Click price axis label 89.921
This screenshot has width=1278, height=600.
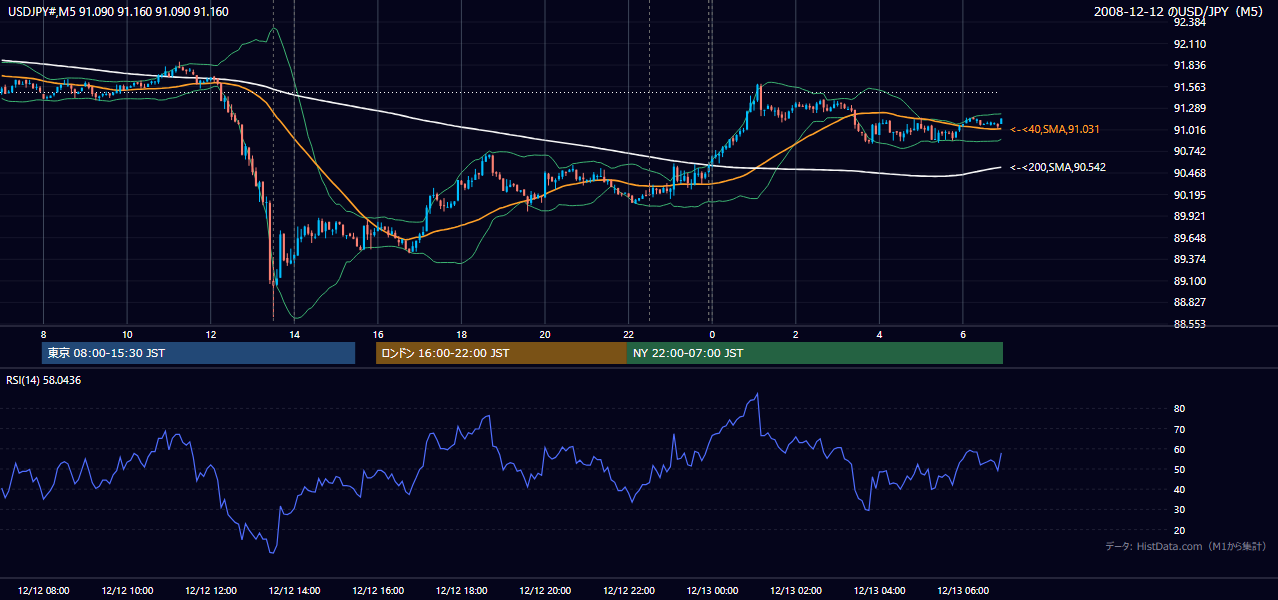(x=1189, y=216)
